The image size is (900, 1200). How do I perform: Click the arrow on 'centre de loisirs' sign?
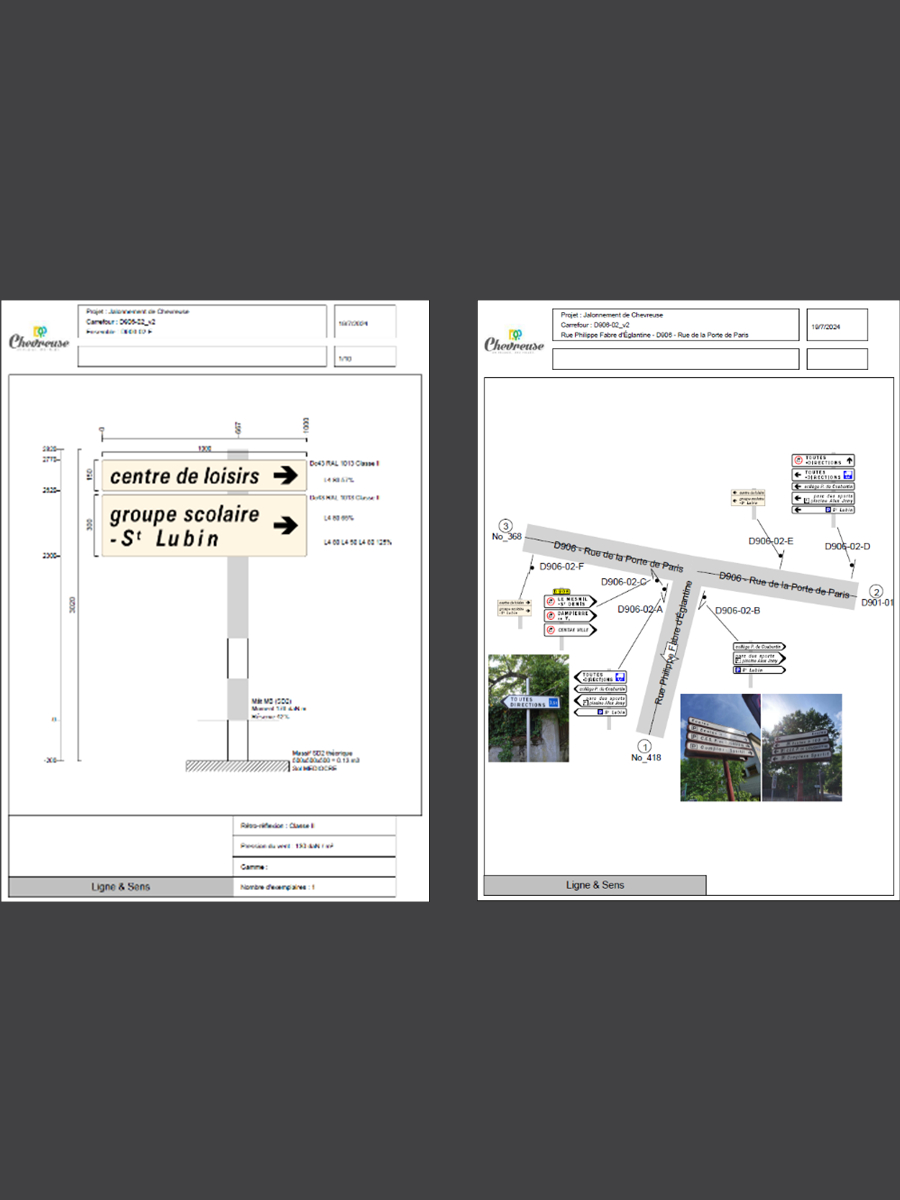pos(285,475)
